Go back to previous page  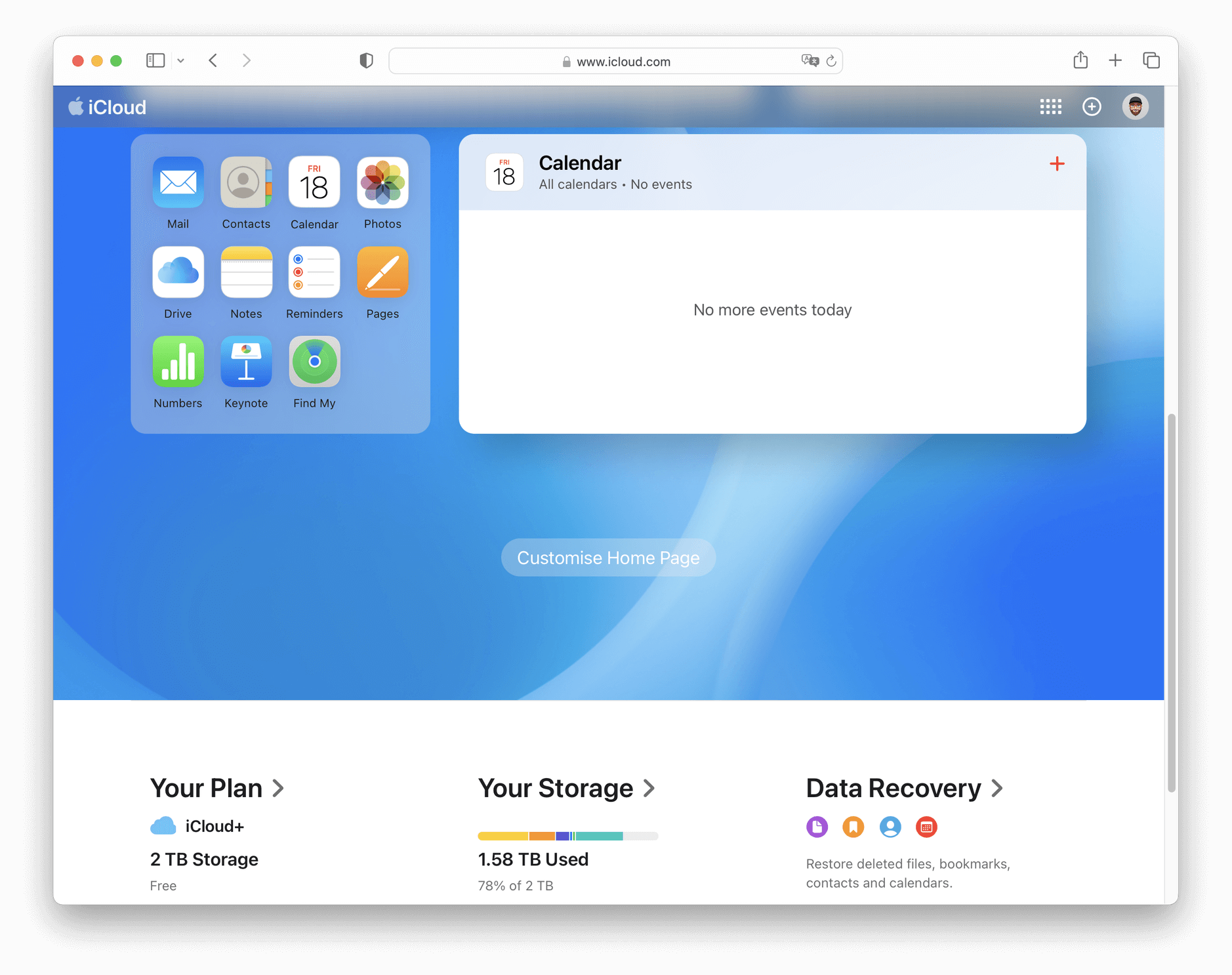coord(213,61)
